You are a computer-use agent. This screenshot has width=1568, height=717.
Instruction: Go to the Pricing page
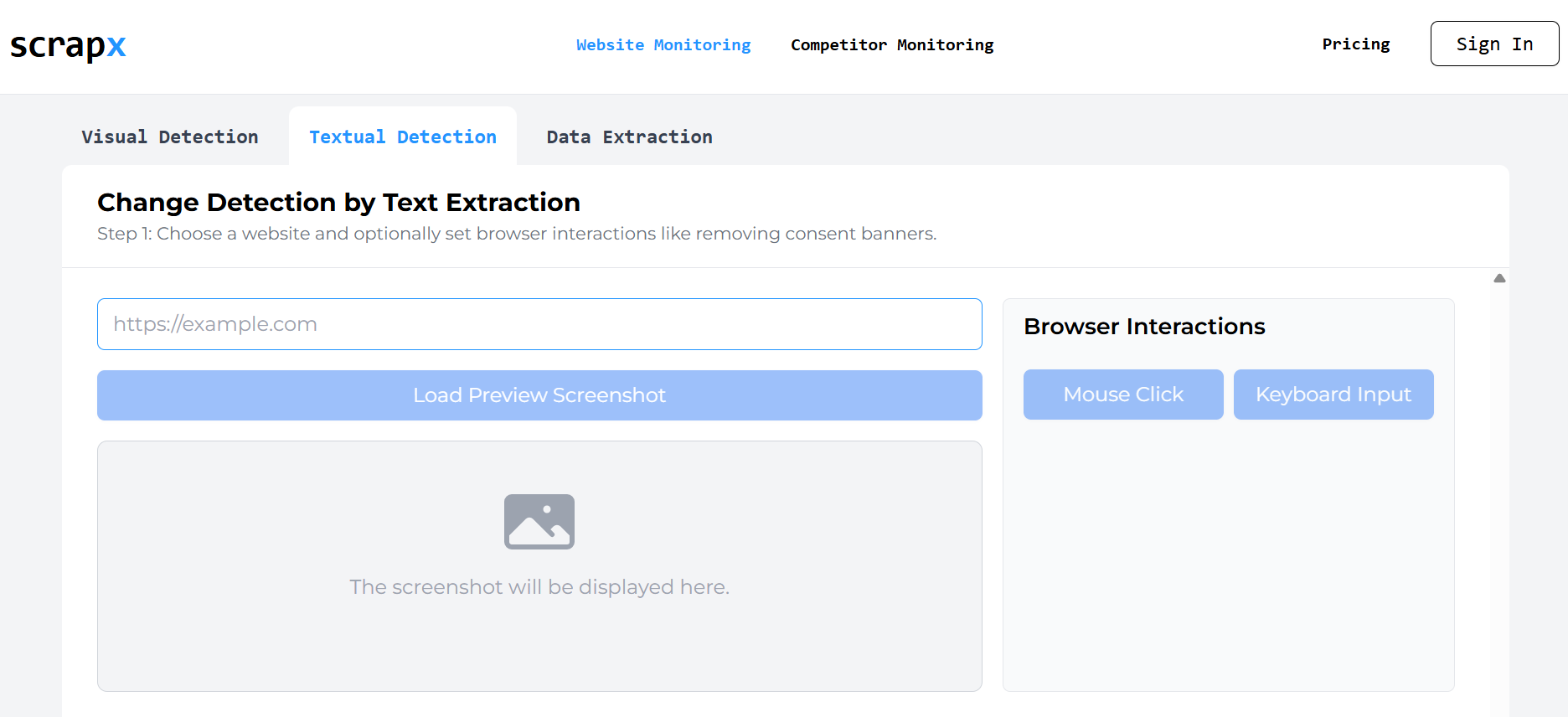tap(1355, 44)
